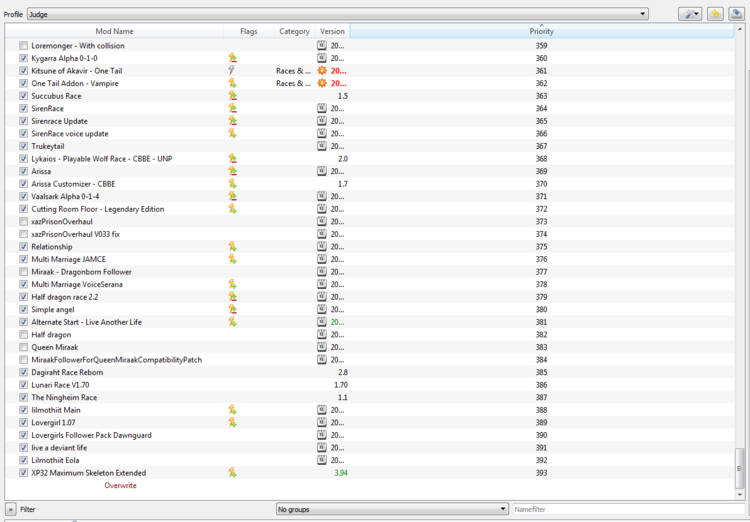750x522 pixels.
Task: Click conflict flag icon for Kygarra Alpha 0-1-0
Action: (x=232, y=58)
